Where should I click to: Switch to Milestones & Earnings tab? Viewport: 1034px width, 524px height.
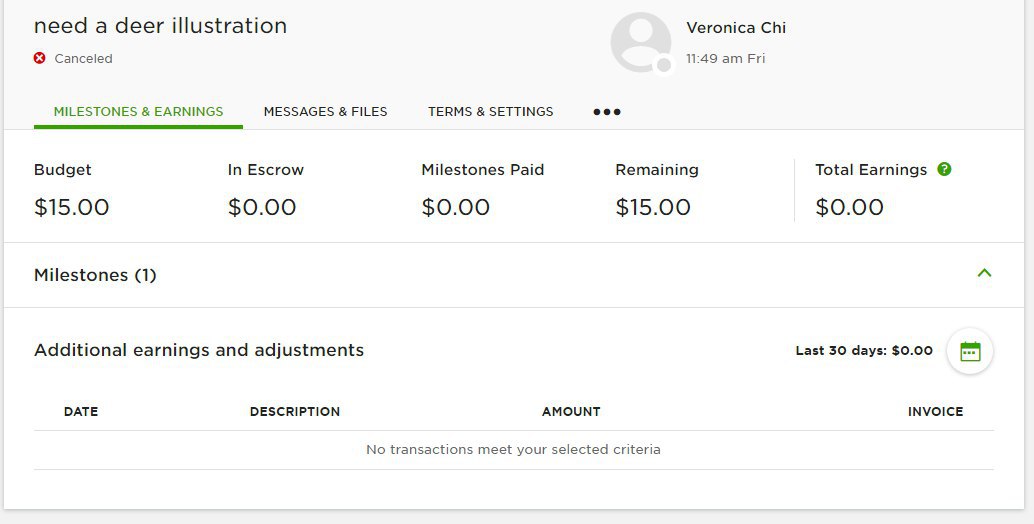click(138, 112)
